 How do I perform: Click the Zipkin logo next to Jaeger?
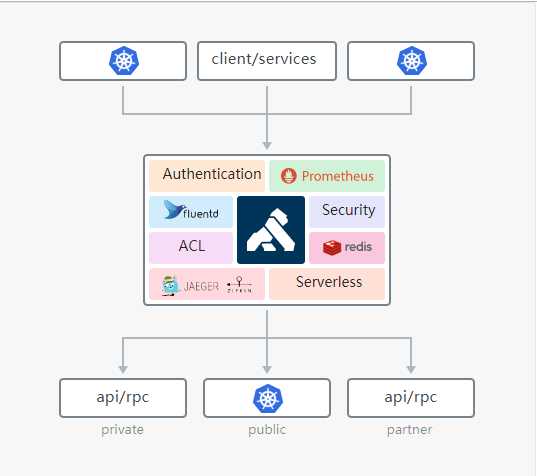(239, 285)
